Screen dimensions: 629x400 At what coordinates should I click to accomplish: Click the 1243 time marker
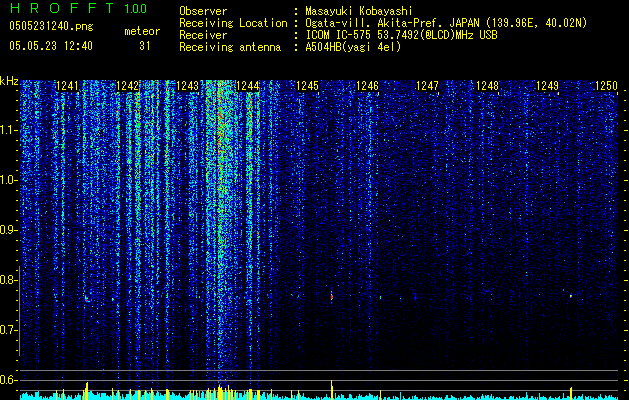187,86
